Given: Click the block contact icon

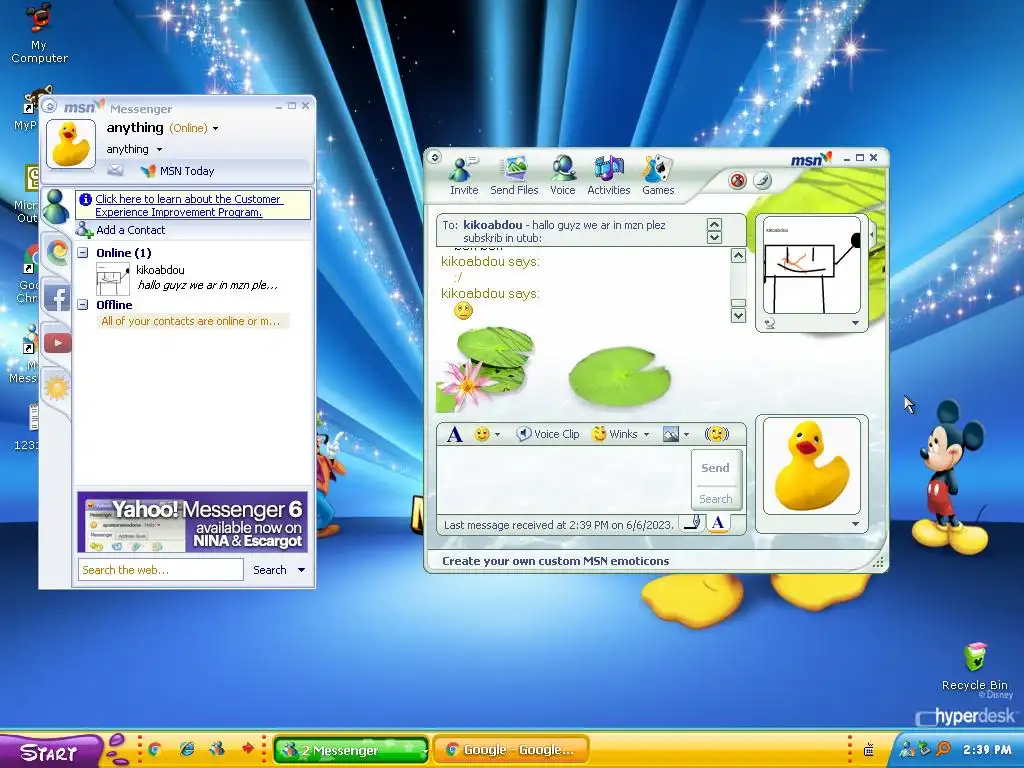Looking at the screenshot, I should [737, 180].
